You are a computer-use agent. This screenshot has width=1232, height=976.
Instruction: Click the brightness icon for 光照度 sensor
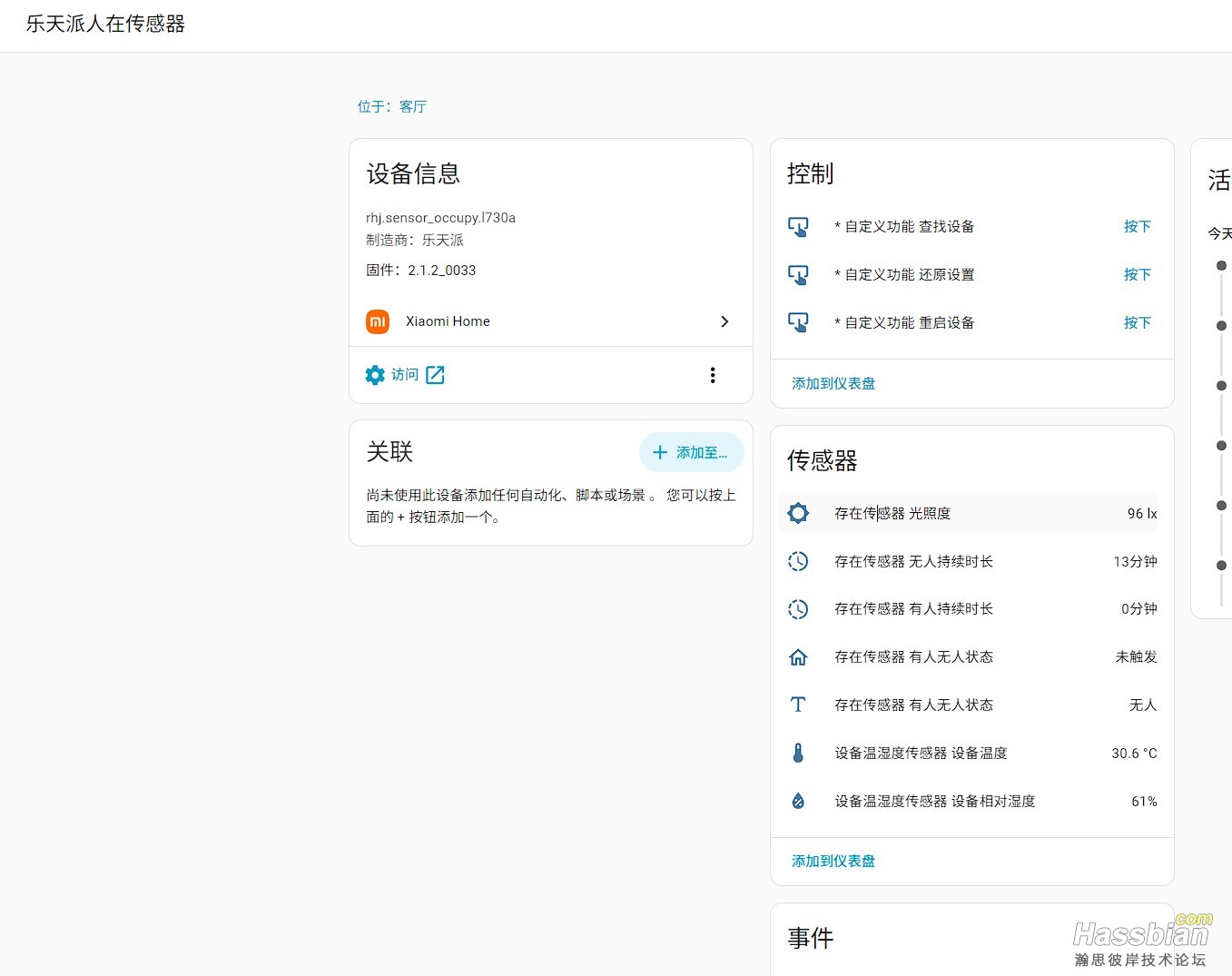pyautogui.click(x=798, y=514)
